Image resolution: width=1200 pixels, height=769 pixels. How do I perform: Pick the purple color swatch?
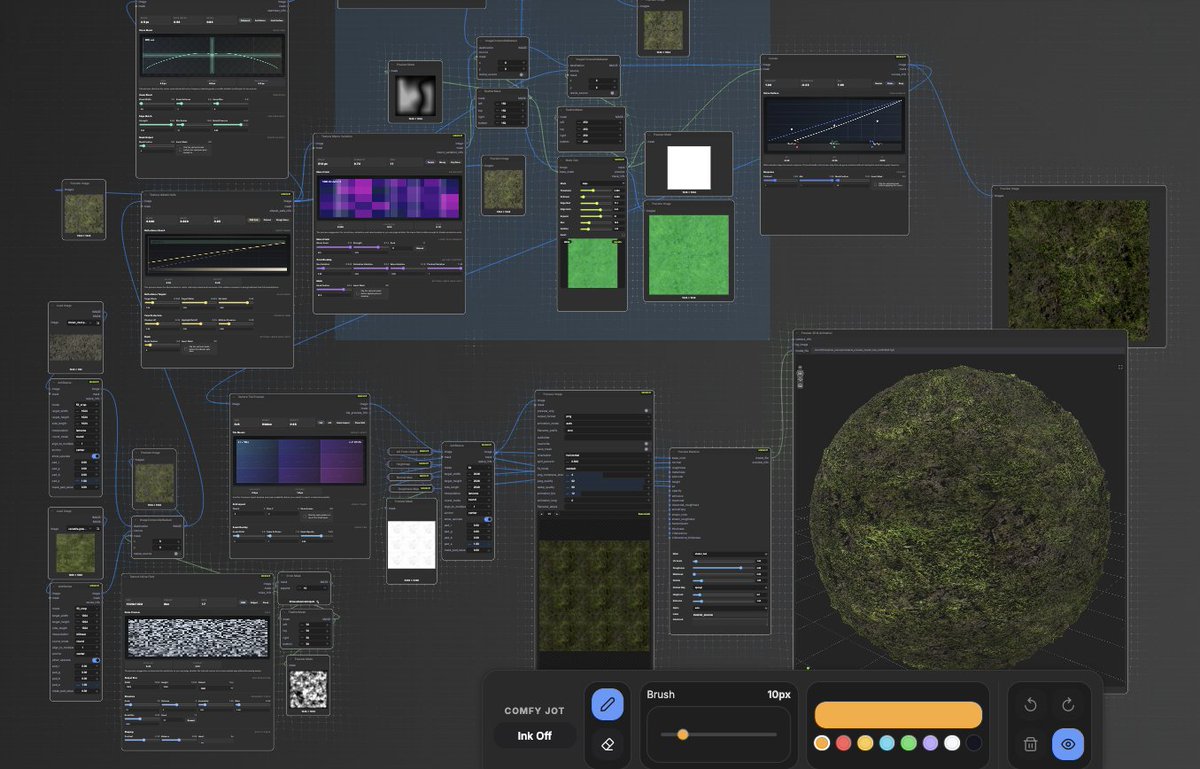930,743
